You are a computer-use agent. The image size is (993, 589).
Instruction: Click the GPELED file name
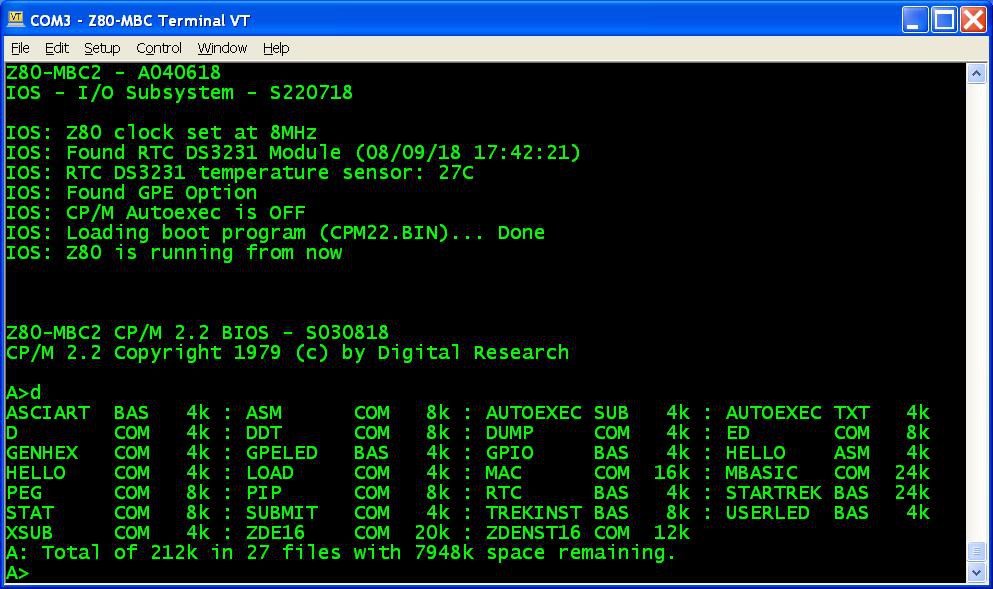tap(282, 453)
